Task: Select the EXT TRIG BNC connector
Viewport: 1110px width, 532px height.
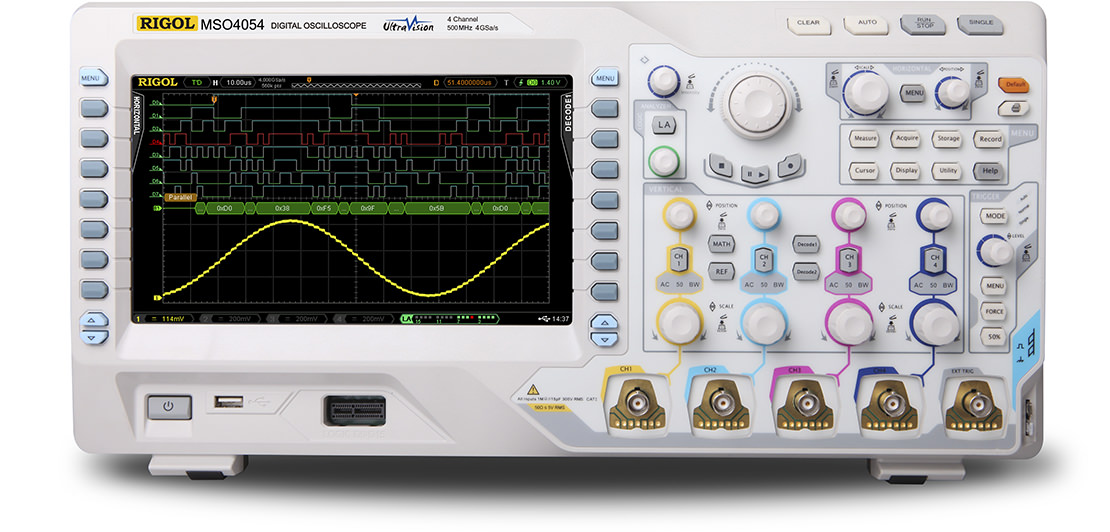Action: [x=975, y=404]
